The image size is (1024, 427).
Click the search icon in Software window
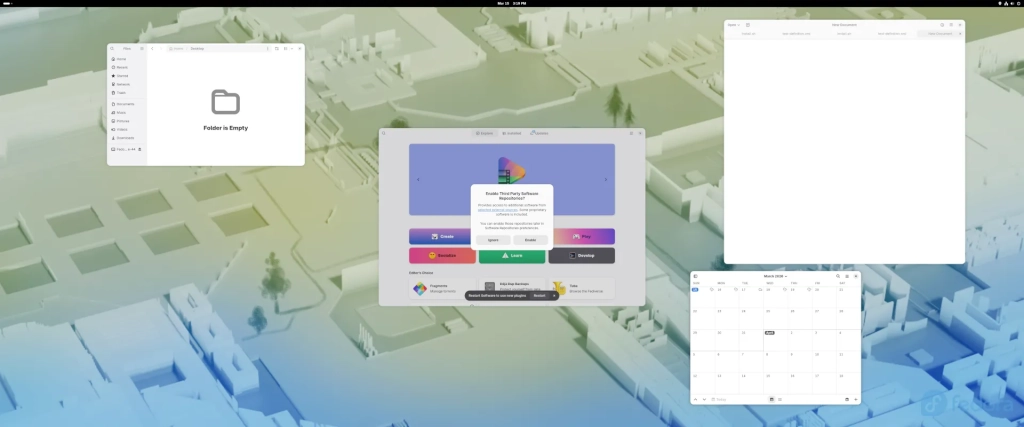384,133
